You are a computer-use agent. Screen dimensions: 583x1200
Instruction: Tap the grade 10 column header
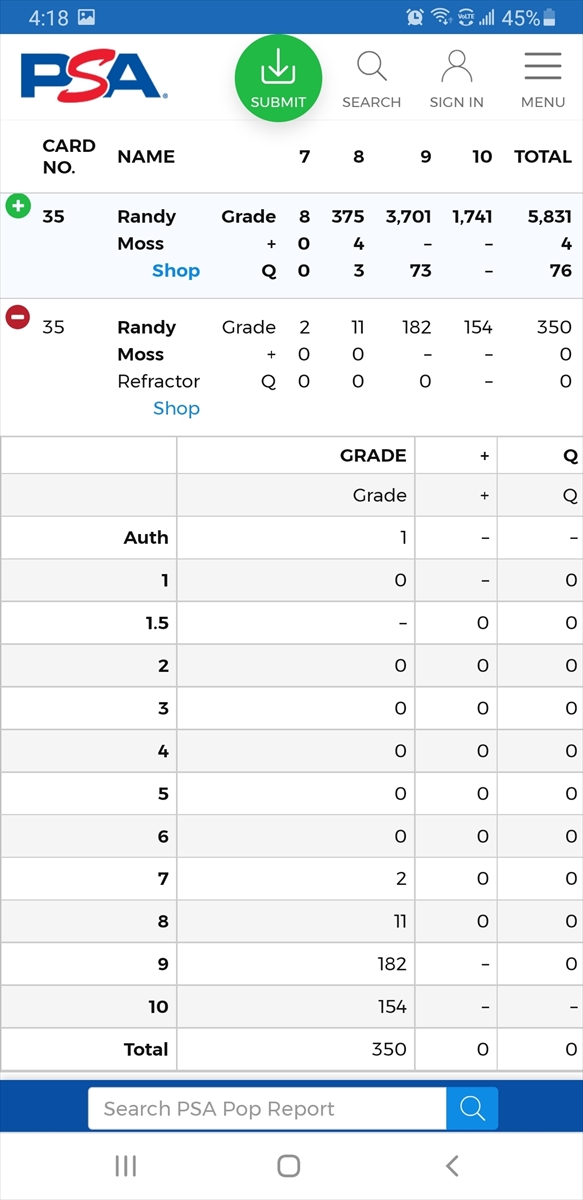(x=482, y=156)
